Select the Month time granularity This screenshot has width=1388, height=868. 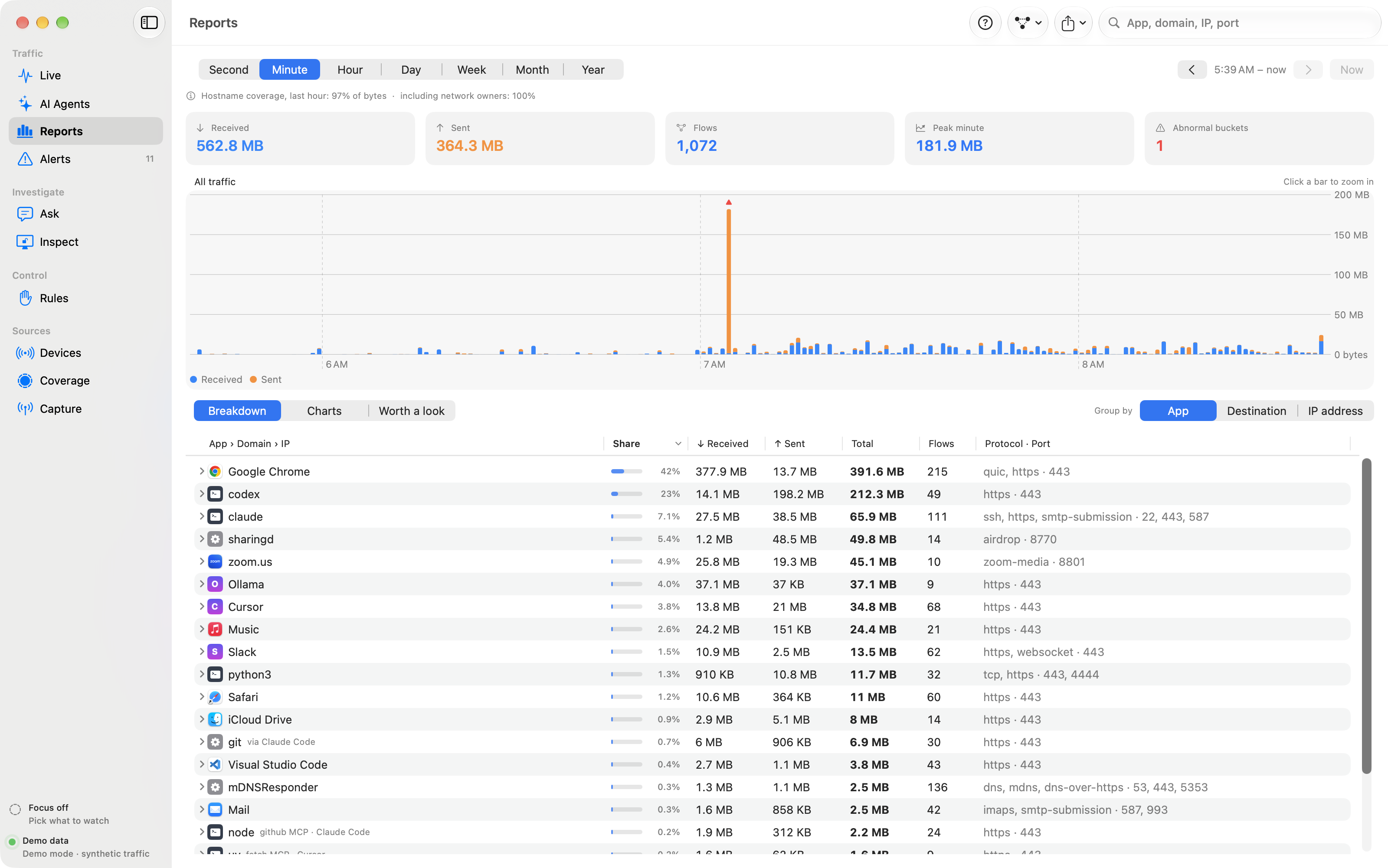pos(532,69)
